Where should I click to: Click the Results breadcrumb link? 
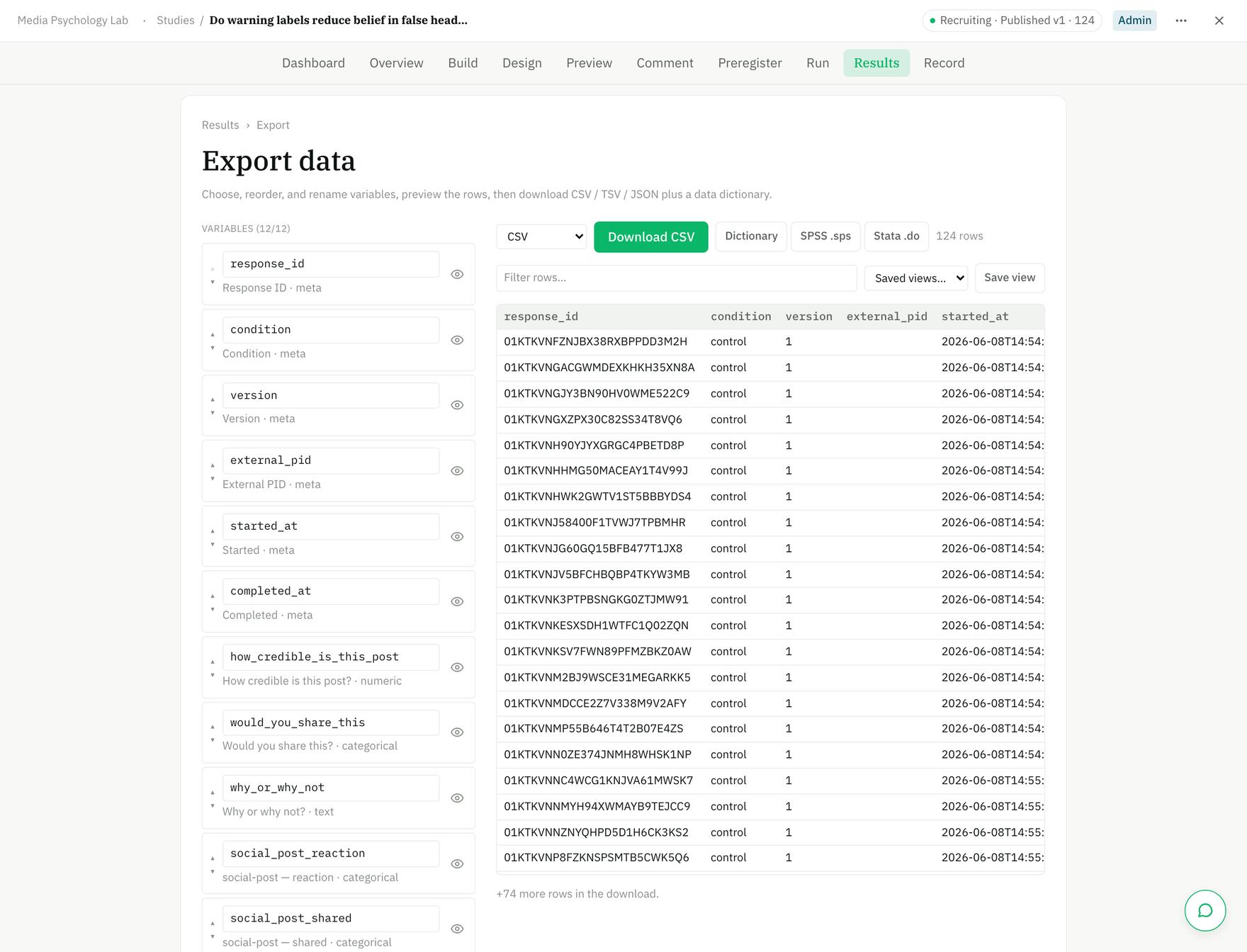click(x=220, y=125)
